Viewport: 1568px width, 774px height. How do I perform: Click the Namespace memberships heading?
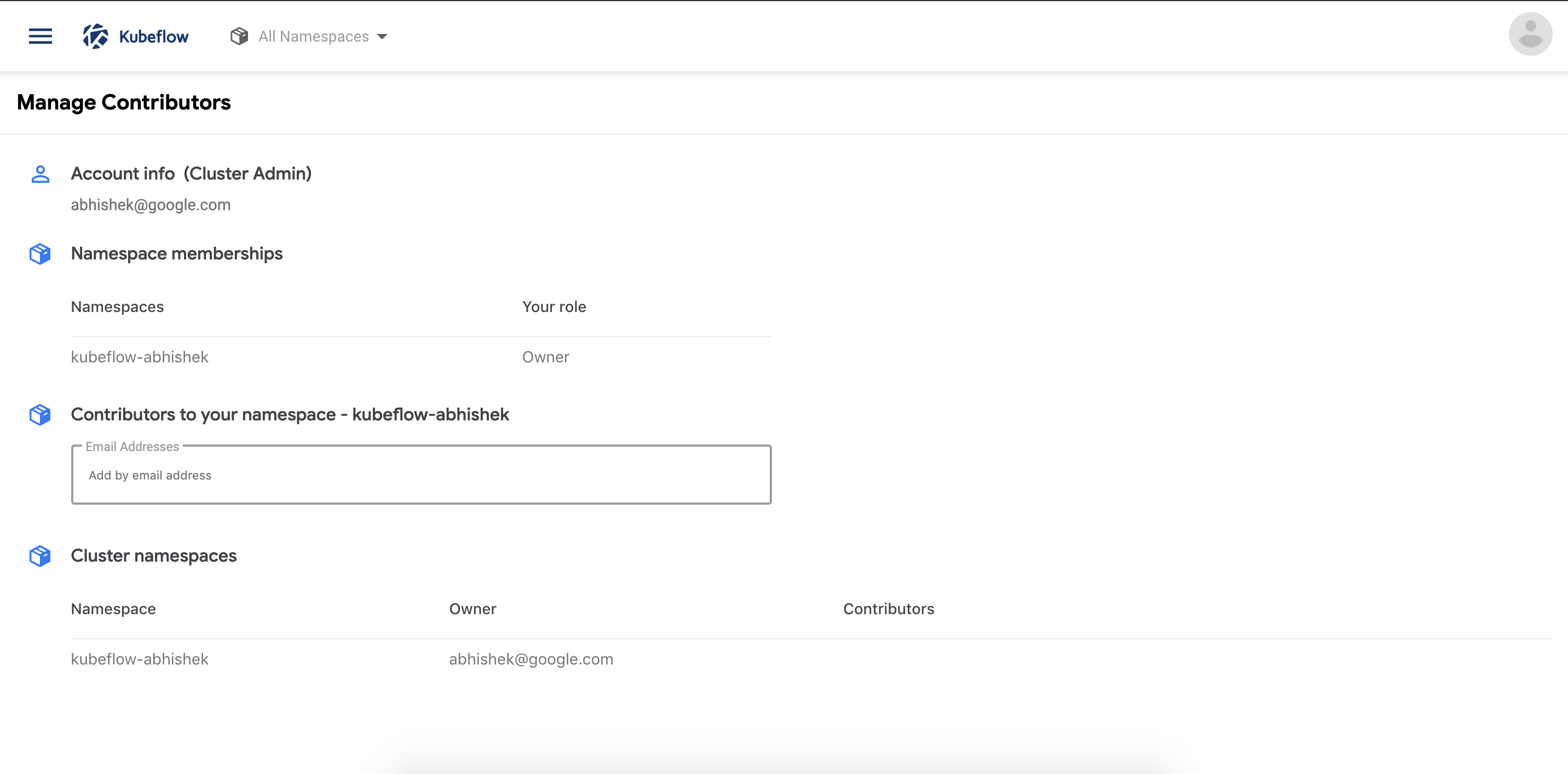[177, 254]
